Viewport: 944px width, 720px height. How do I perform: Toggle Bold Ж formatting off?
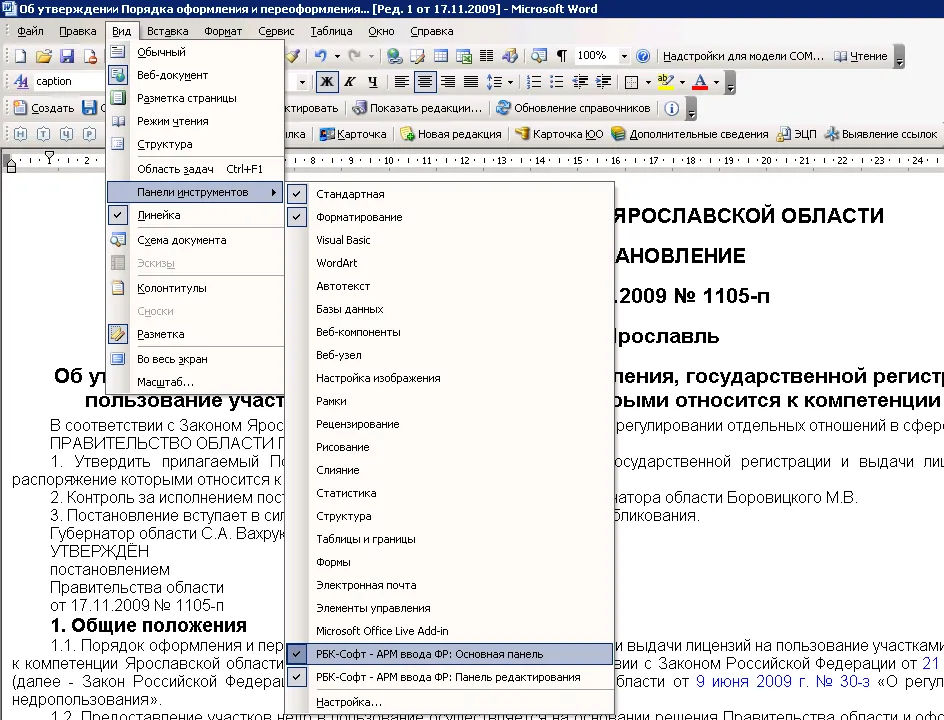point(327,81)
